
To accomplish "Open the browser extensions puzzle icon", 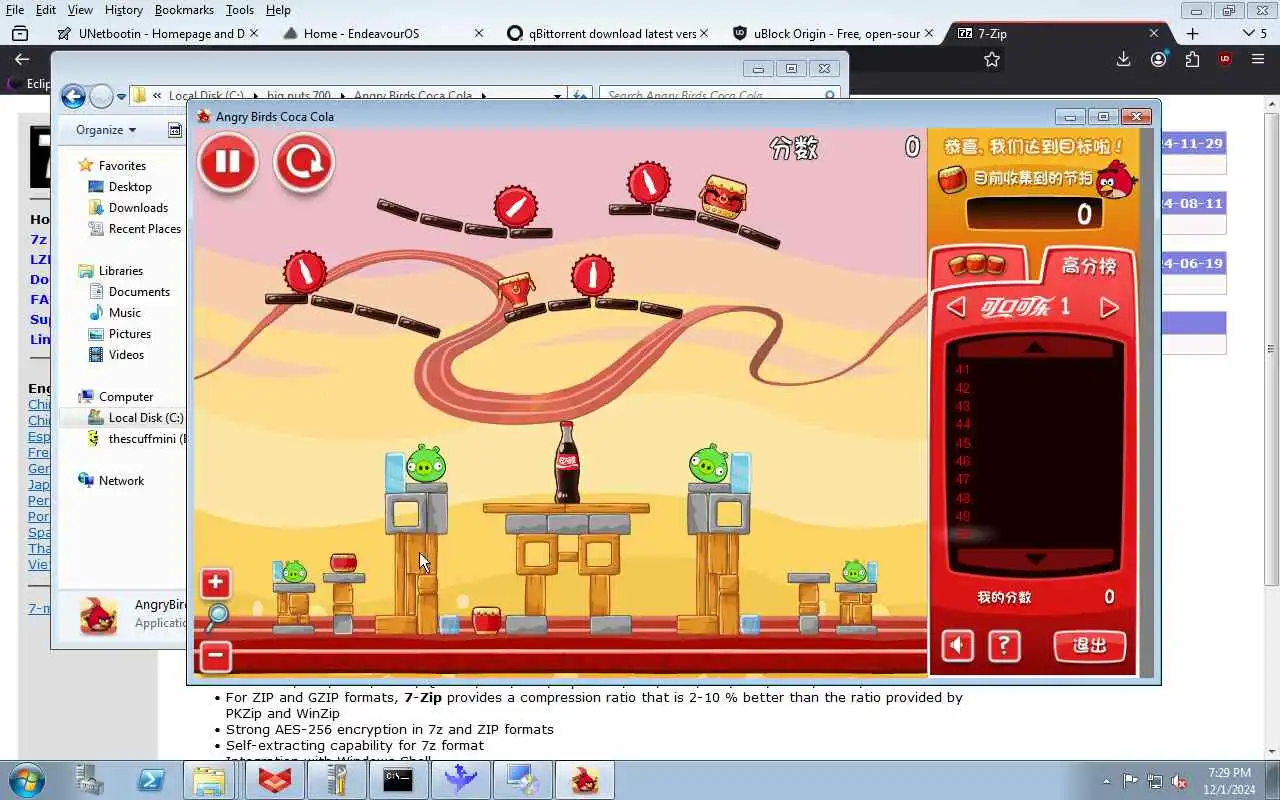I will click(x=1192, y=60).
